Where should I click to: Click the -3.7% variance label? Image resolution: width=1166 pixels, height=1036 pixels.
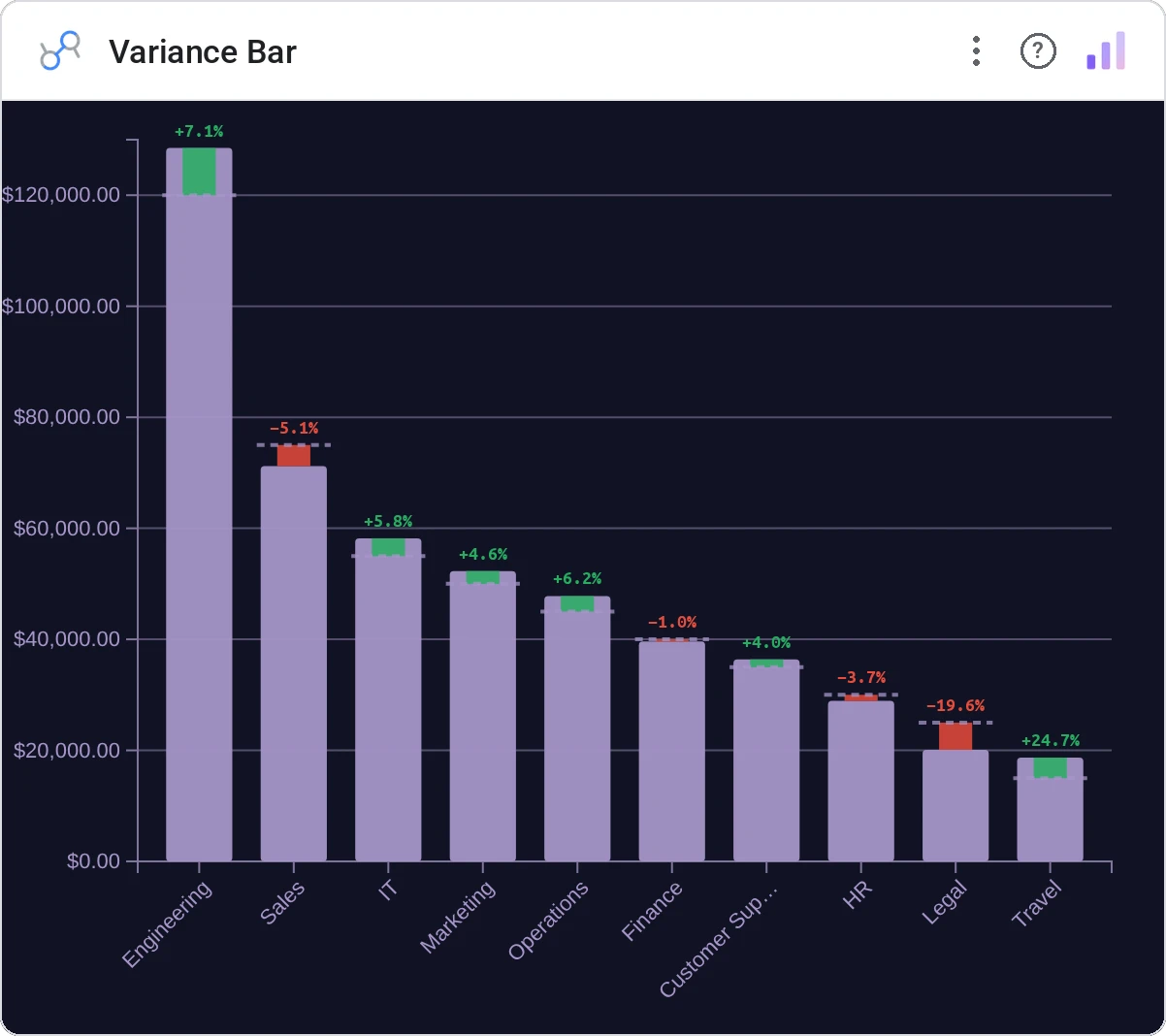[861, 678]
